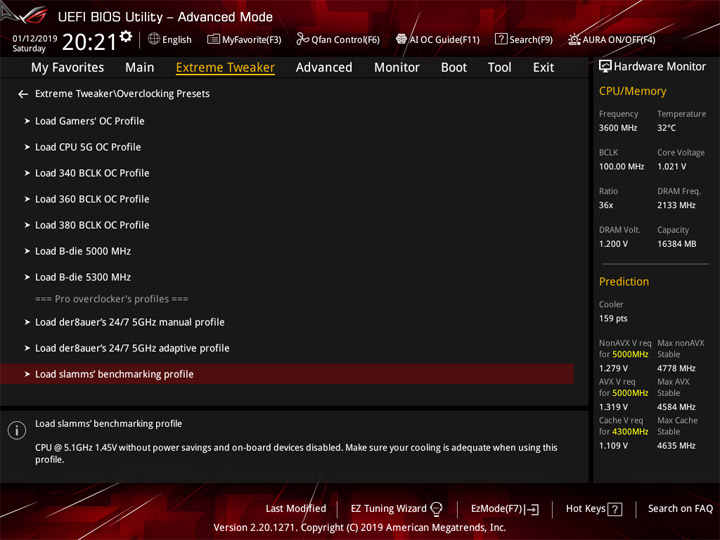Image resolution: width=720 pixels, height=540 pixels.
Task: Select Load 340 BCLK OC Profile entry
Action: click(92, 173)
